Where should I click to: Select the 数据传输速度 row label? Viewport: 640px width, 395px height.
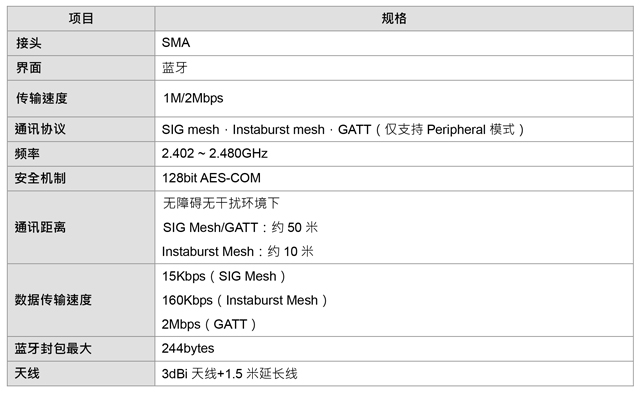(x=53, y=300)
